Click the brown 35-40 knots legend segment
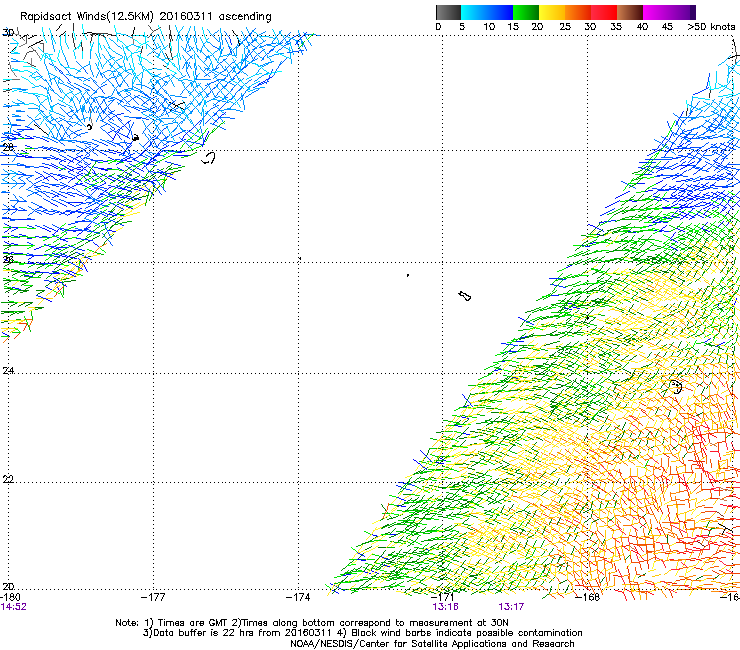Screen dimensions: 740x650 point(630,12)
